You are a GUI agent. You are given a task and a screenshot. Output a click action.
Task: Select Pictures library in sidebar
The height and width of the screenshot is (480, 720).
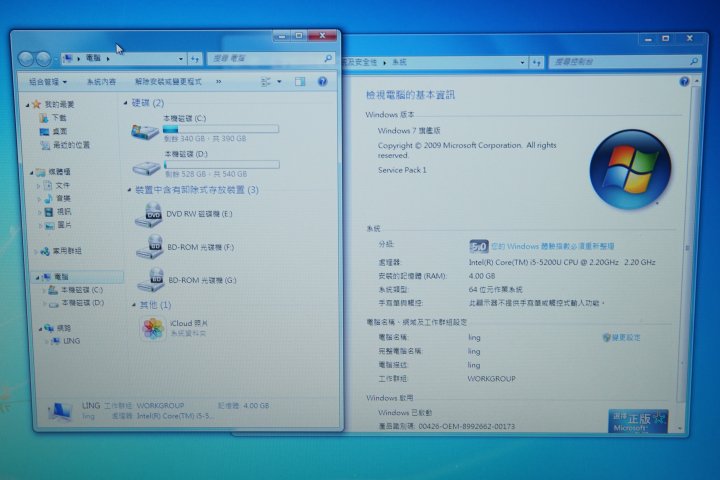coord(58,225)
